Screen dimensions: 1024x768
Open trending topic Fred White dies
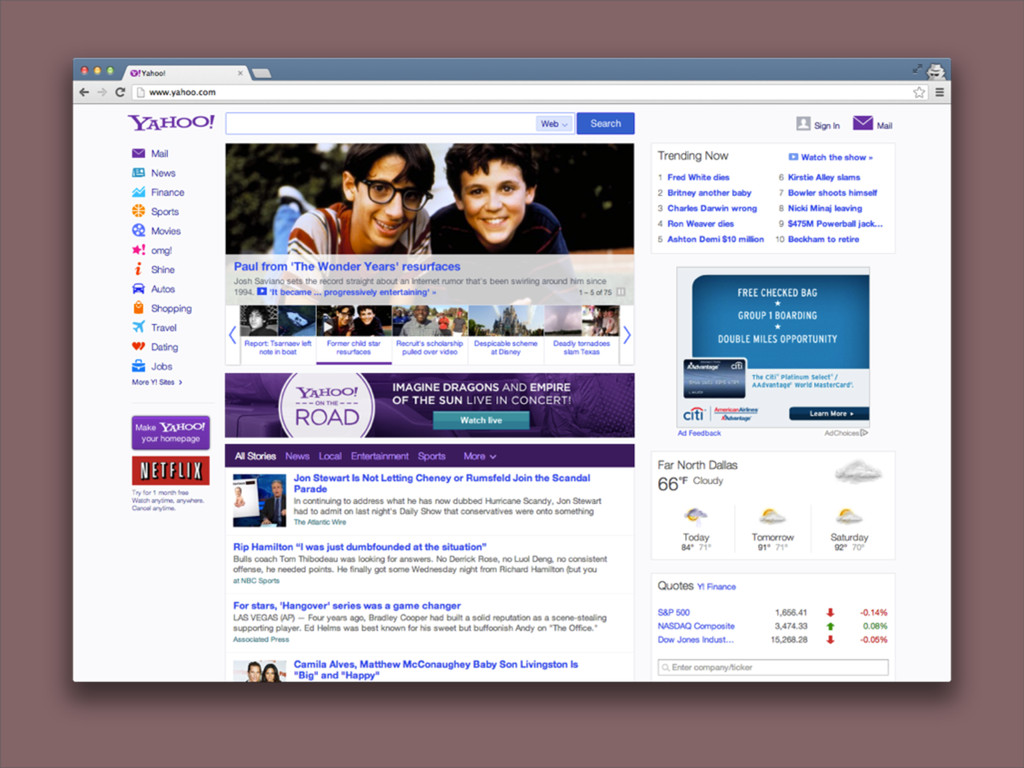tap(698, 177)
